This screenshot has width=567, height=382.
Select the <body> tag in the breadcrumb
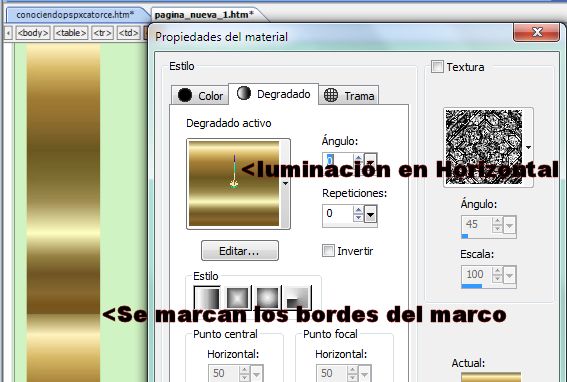pyautogui.click(x=33, y=33)
